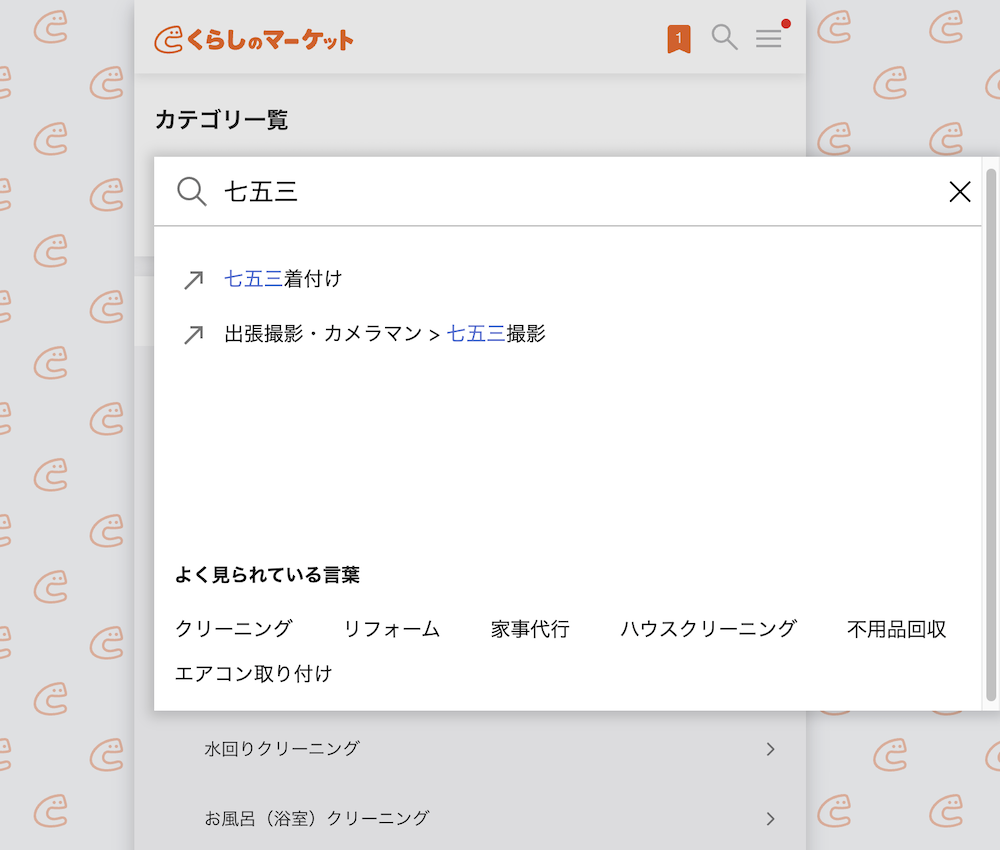
Task: Choose the エアコン取り付け popular keyword
Action: click(253, 673)
